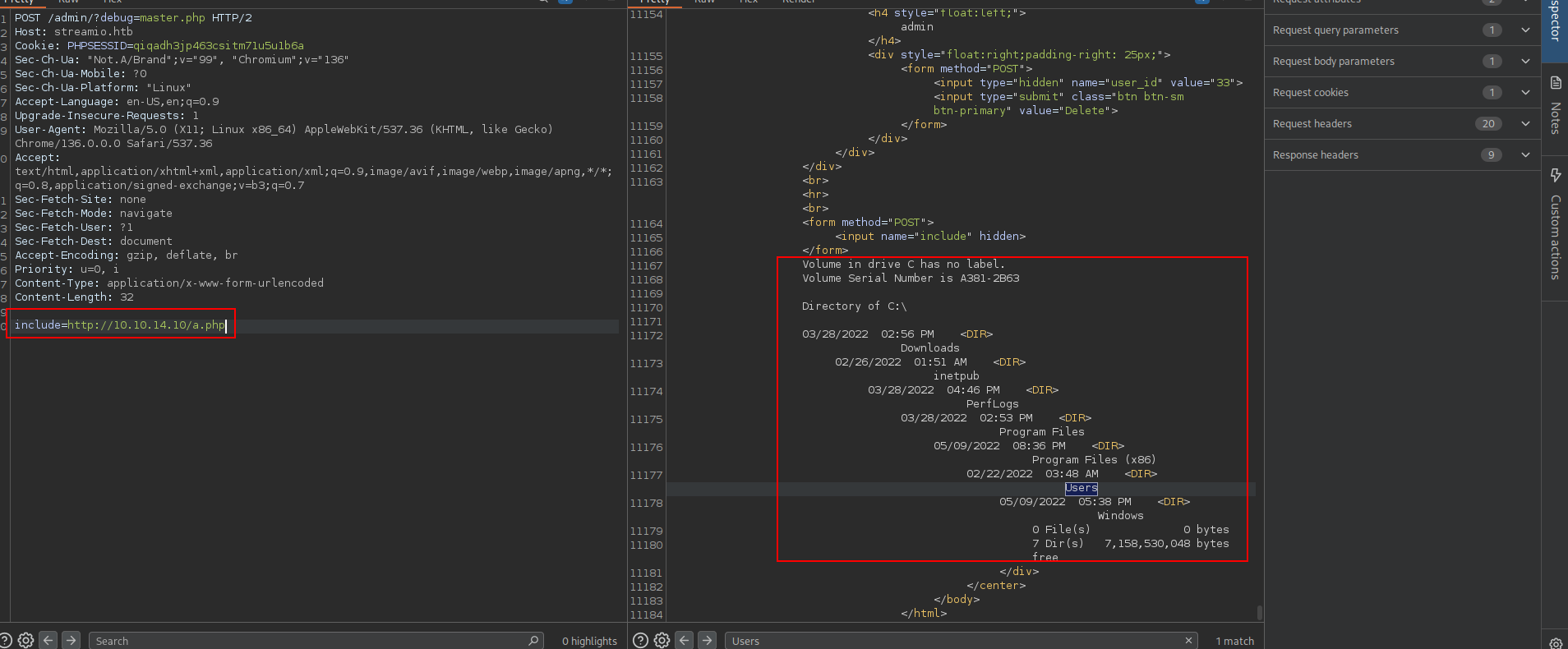The image size is (1568, 649).
Task: Click the 'Accept-Encoding: gzip, deflate, br' line
Action: point(126,255)
